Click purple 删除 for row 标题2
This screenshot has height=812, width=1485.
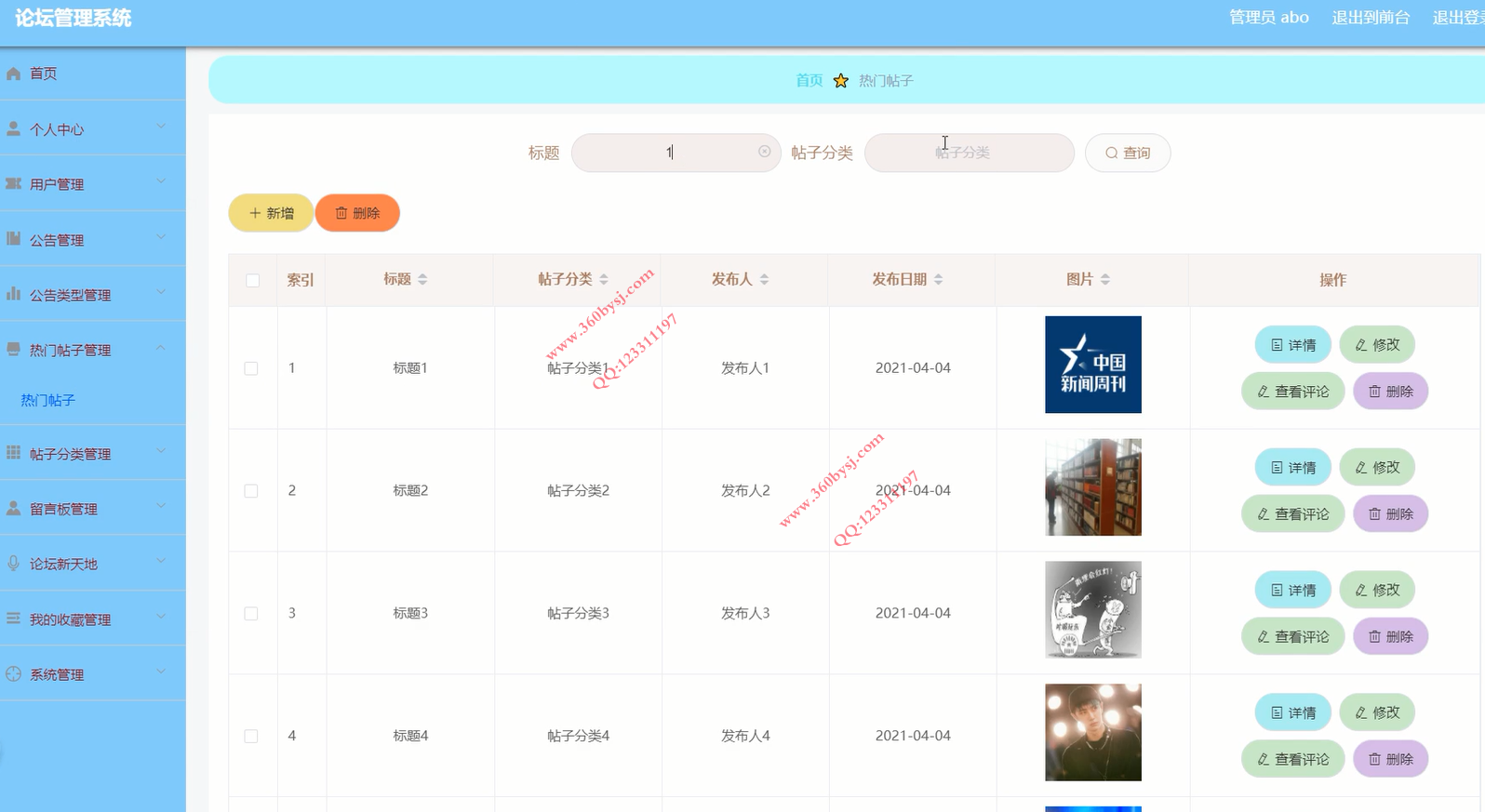pos(1391,514)
